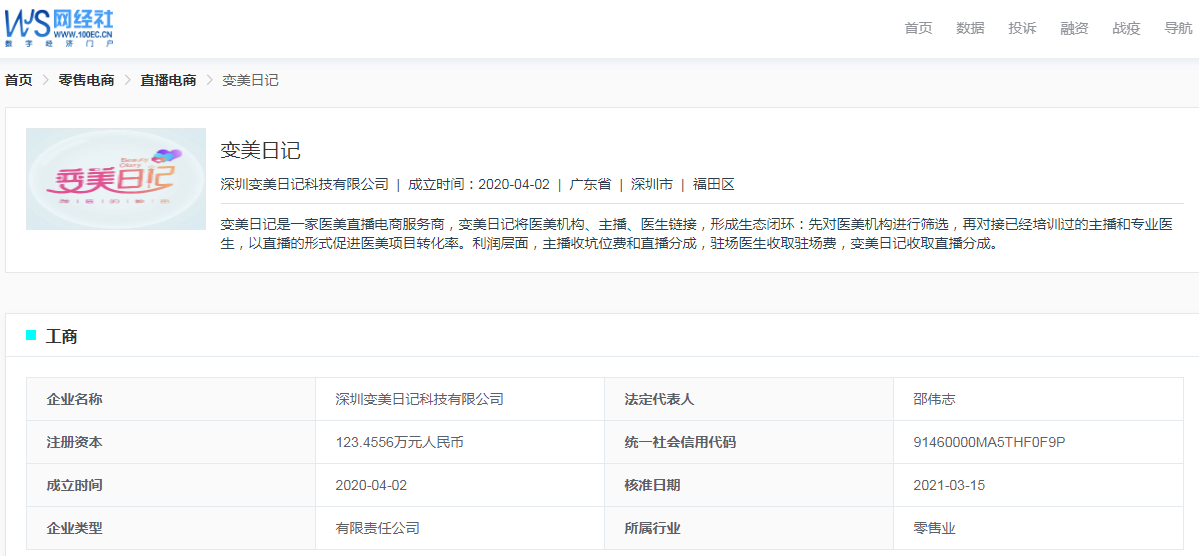Click the 2020-04-02 table value cell
1199x556 pixels.
pos(460,485)
